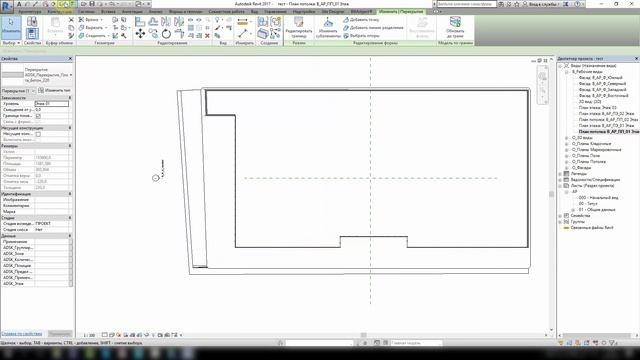Click Modify Sub Elements (Изменить субэлементы) icon
The width and height of the screenshot is (640, 360).
pos(328,27)
